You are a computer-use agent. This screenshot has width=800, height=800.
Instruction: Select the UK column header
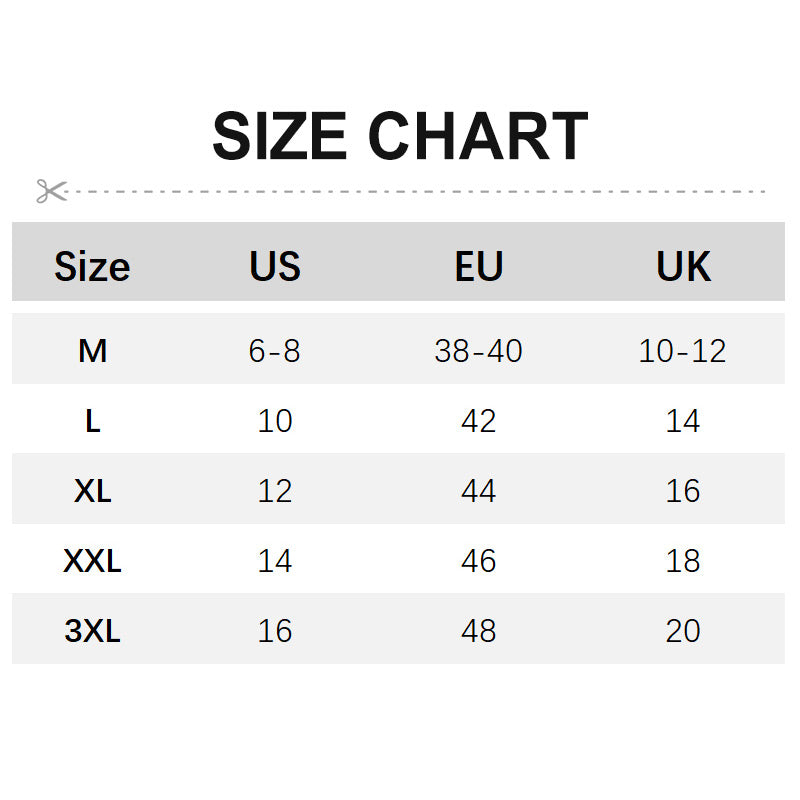(683, 267)
